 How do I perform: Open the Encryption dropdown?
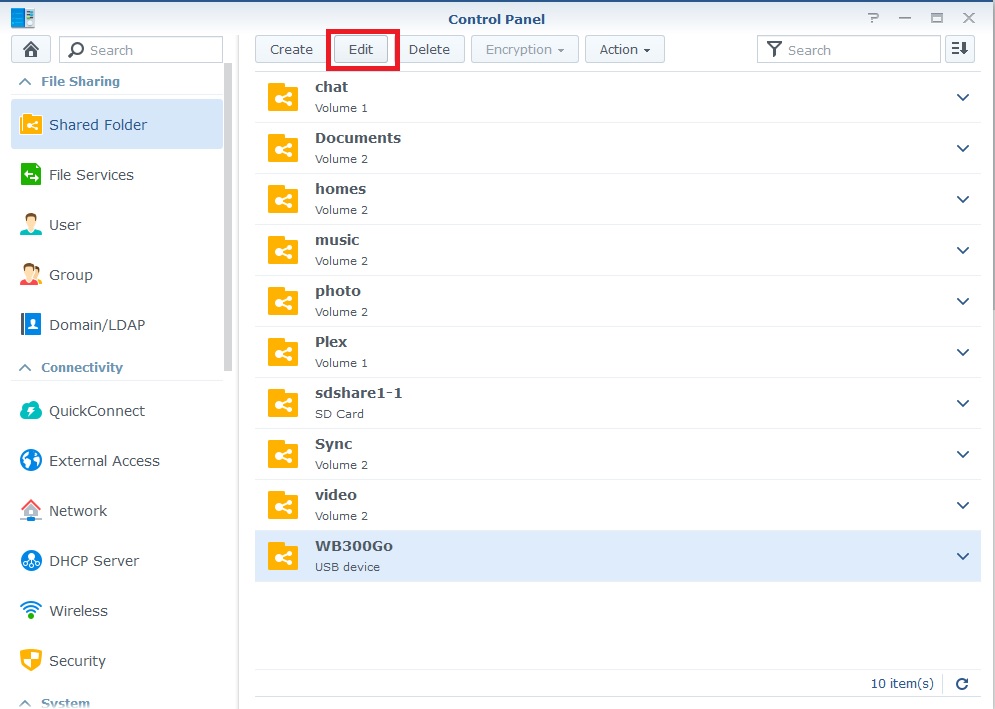point(525,50)
